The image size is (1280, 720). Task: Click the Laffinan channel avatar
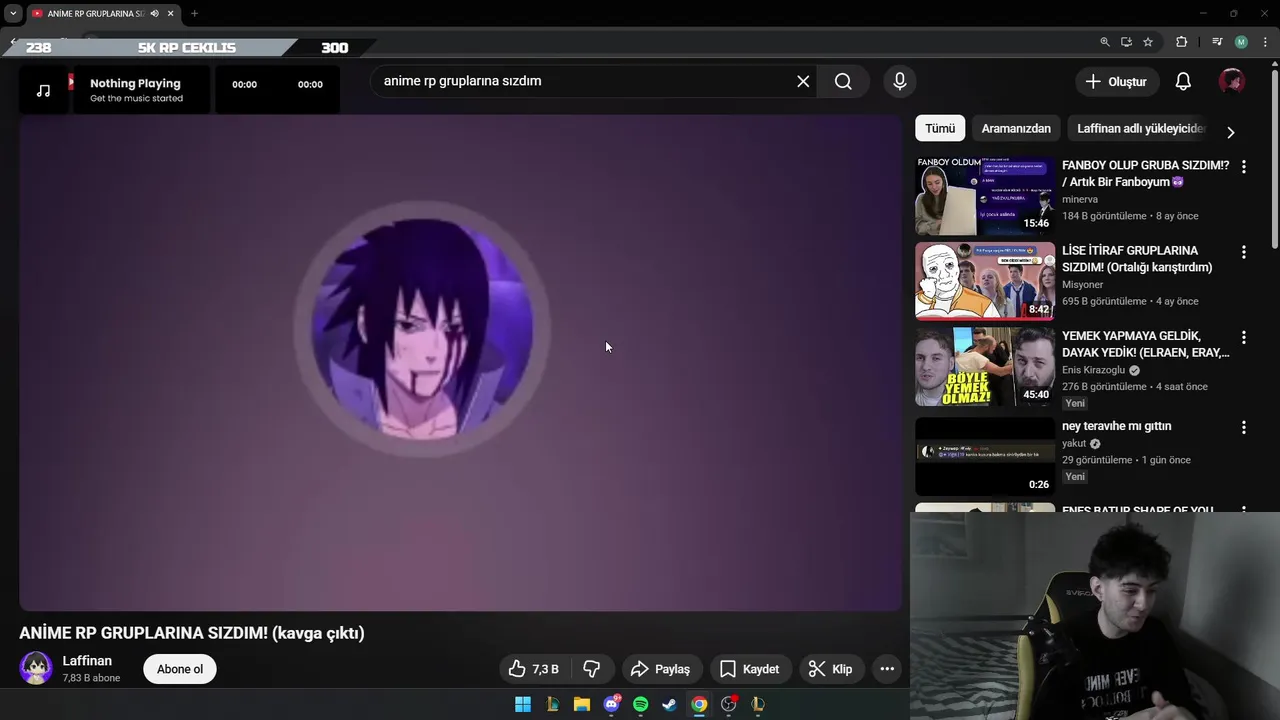(36, 668)
